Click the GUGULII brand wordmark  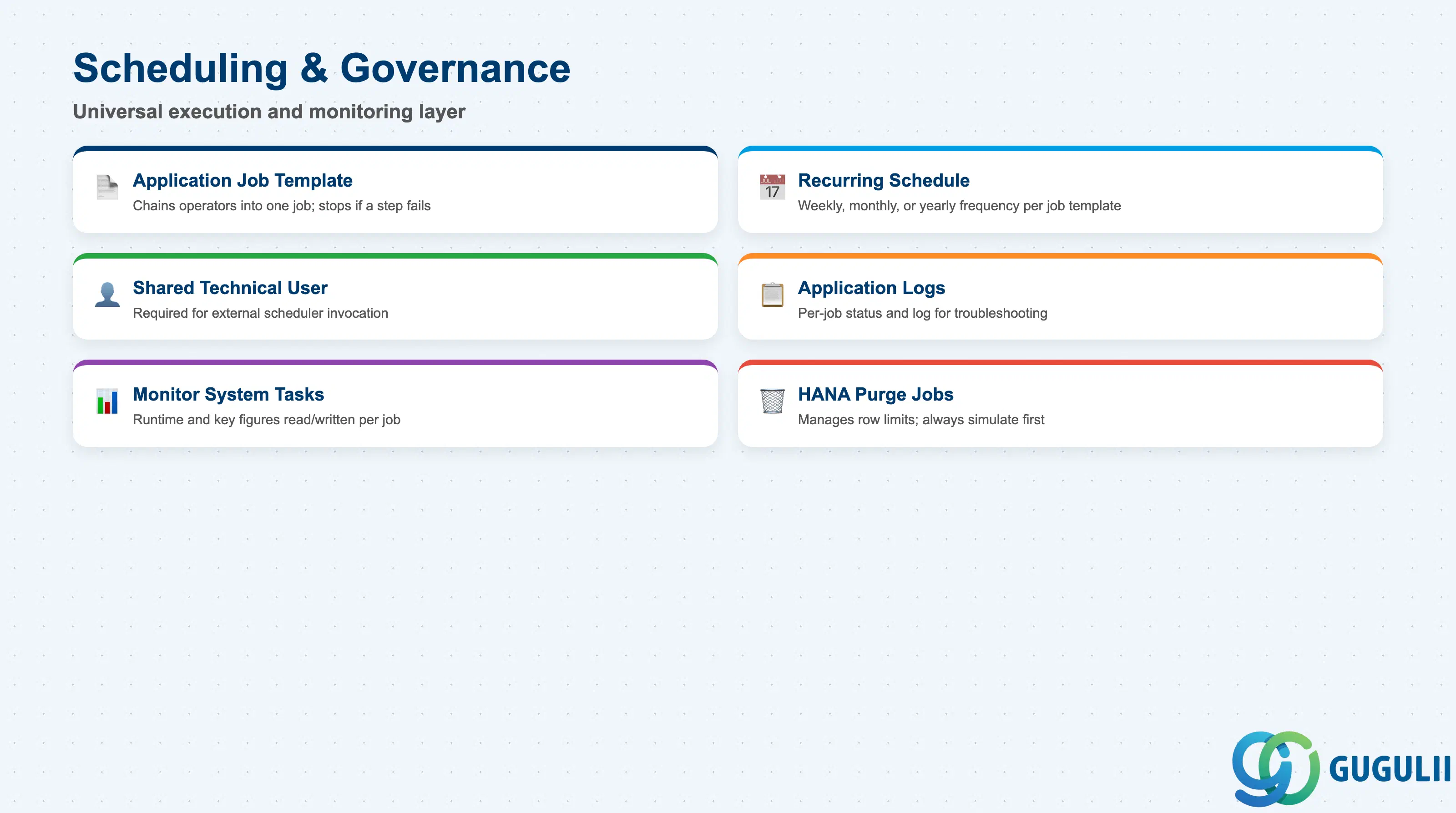click(1390, 769)
